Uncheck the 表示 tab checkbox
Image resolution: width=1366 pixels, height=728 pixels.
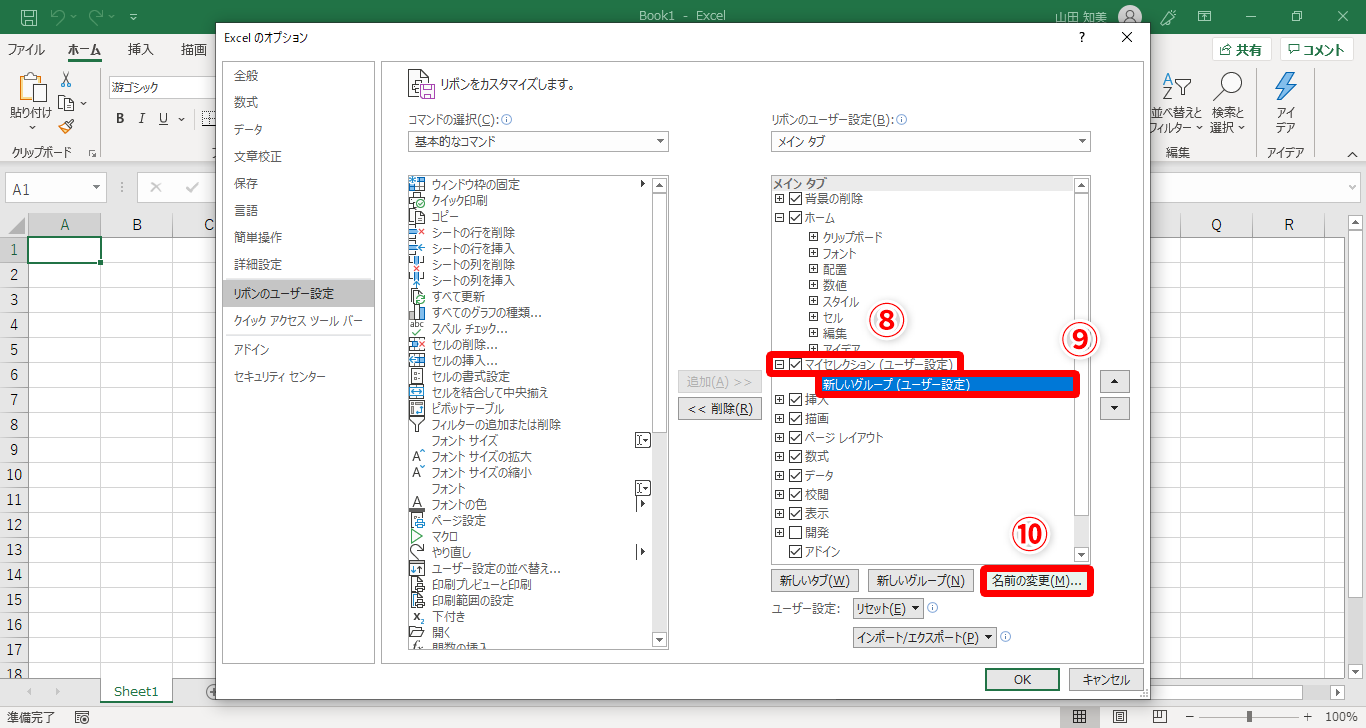click(796, 514)
